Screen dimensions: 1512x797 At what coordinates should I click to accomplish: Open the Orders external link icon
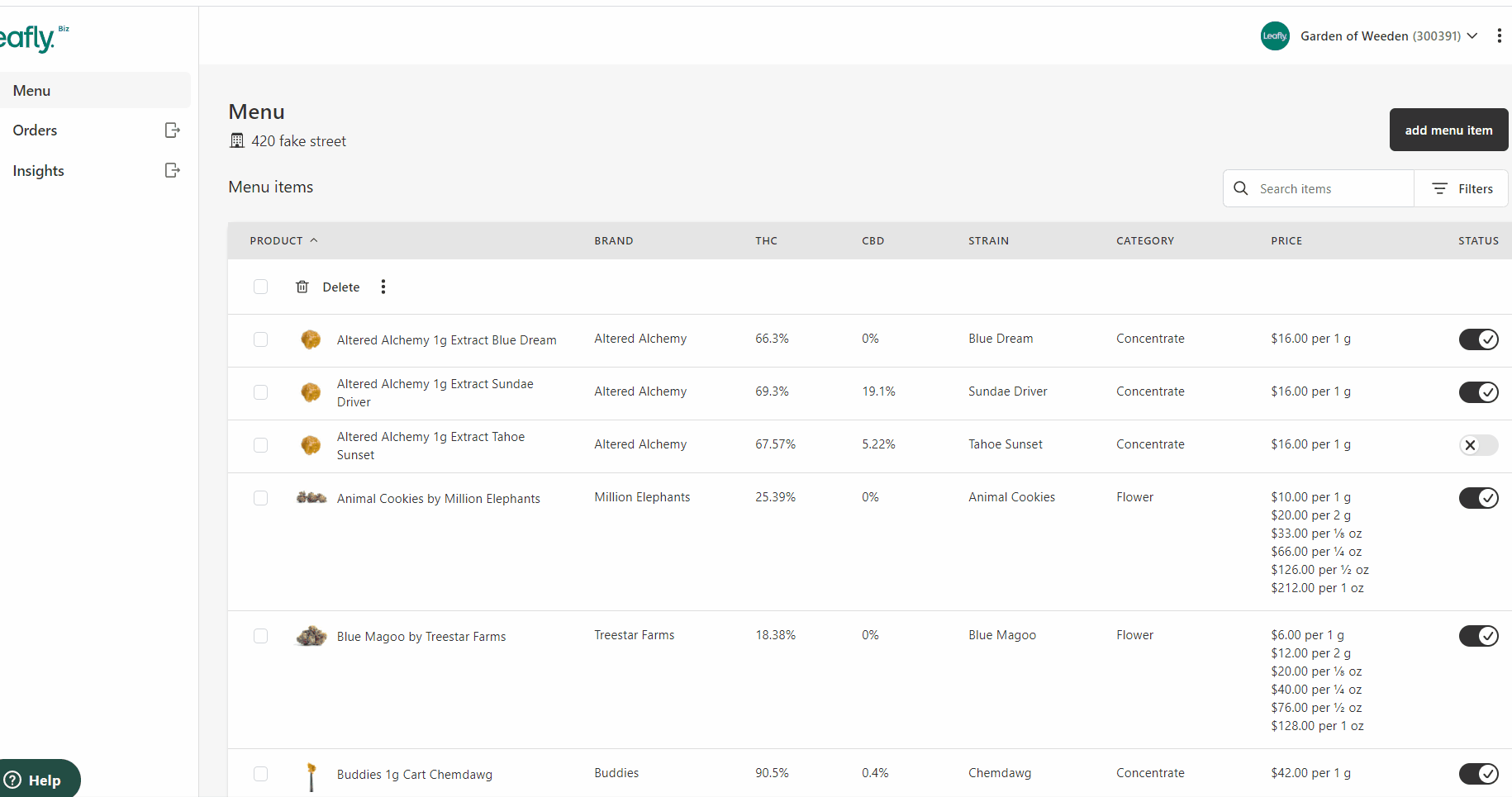pos(172,130)
